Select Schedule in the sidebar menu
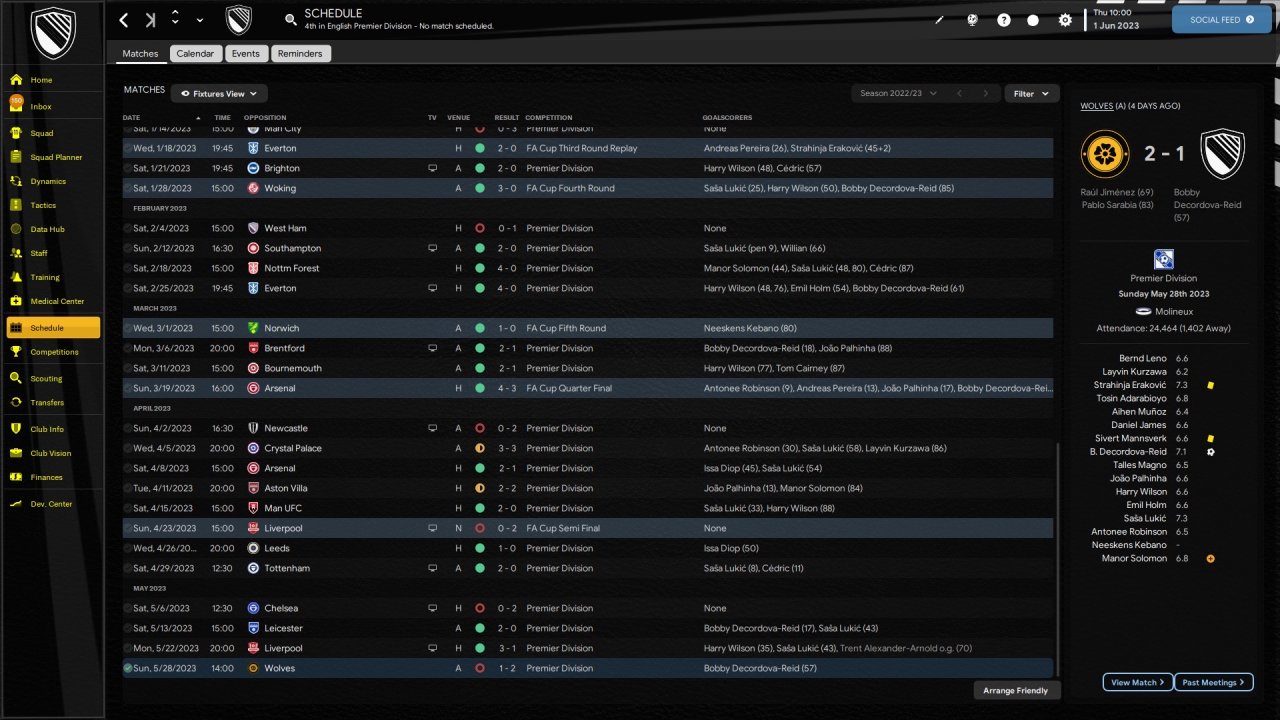Image resolution: width=1280 pixels, height=720 pixels. tap(53, 327)
